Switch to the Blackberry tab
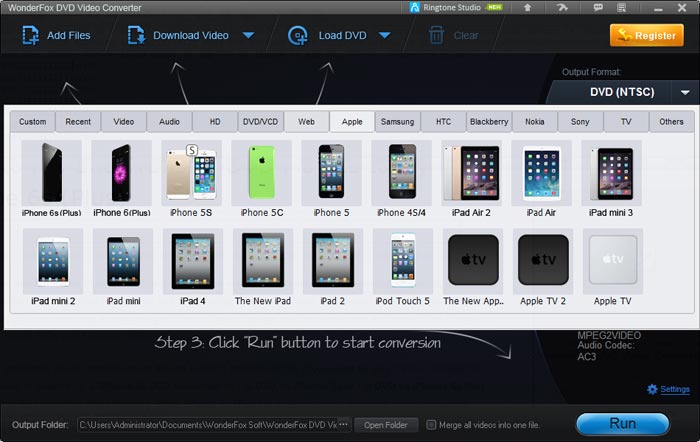Viewport: 700px width, 442px height. (489, 122)
